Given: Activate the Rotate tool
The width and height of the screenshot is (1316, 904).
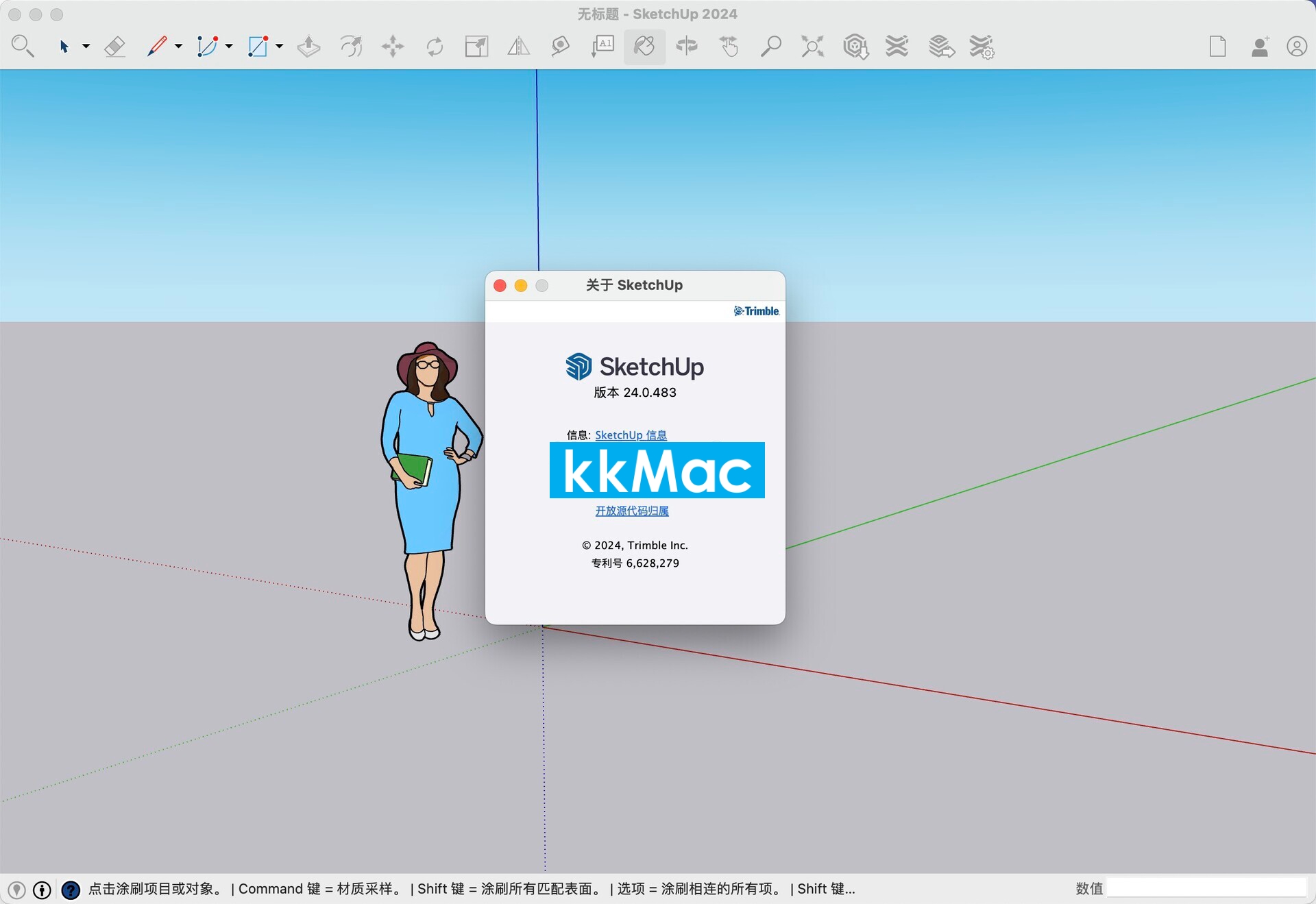Looking at the screenshot, I should (x=435, y=47).
